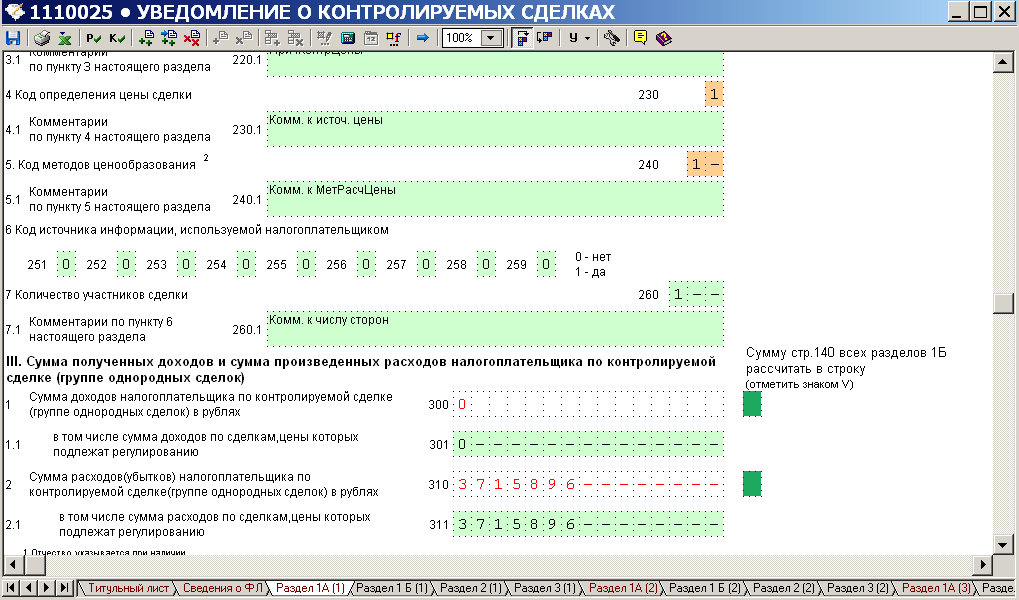Click the greyed delete row icon
This screenshot has height=600, width=1019.
(x=295, y=38)
